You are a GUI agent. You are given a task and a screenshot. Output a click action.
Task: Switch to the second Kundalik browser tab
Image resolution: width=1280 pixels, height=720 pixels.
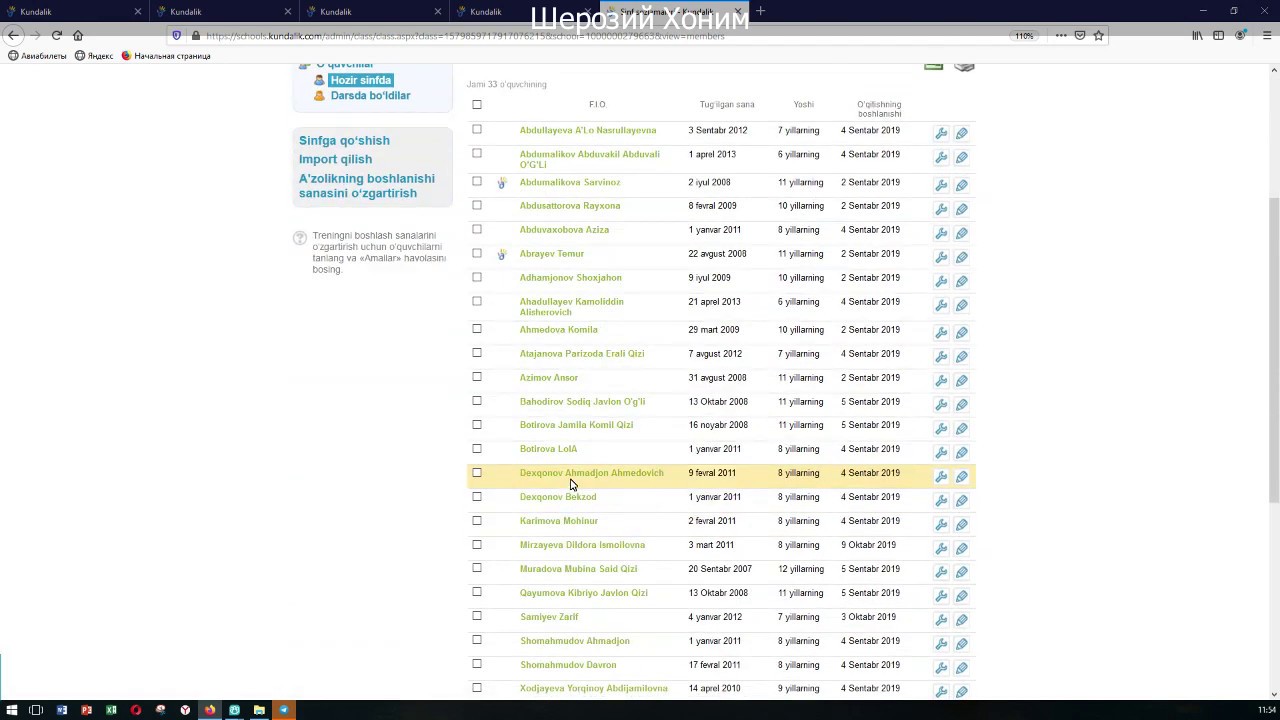(x=222, y=11)
